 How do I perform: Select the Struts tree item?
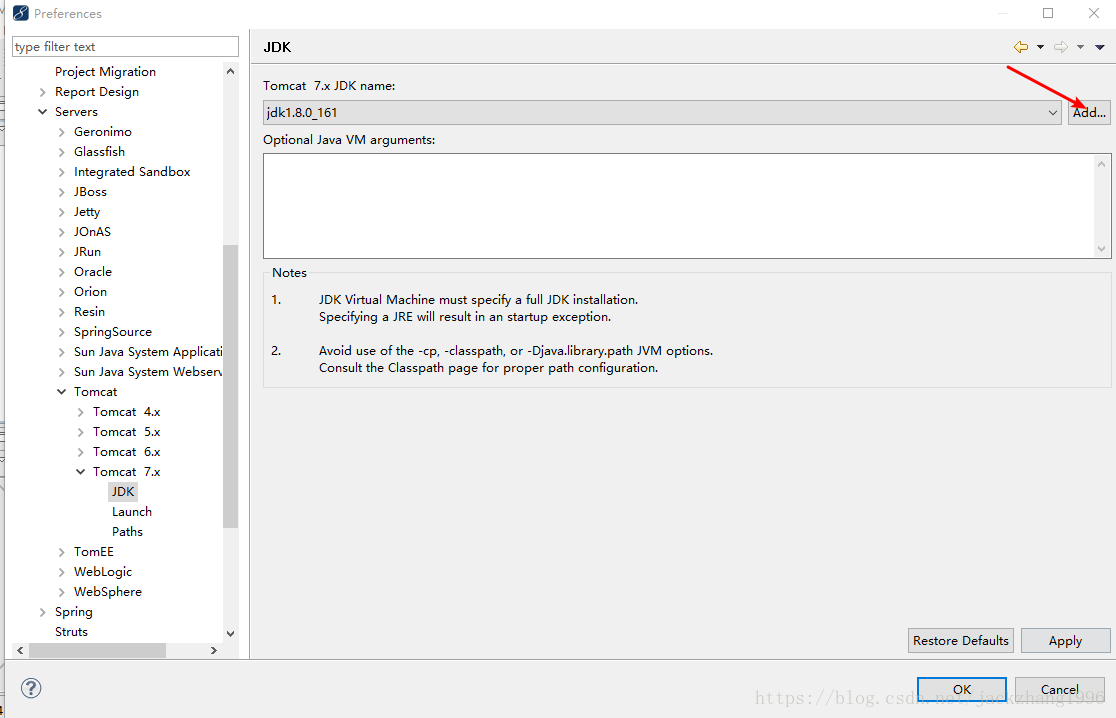(71, 632)
